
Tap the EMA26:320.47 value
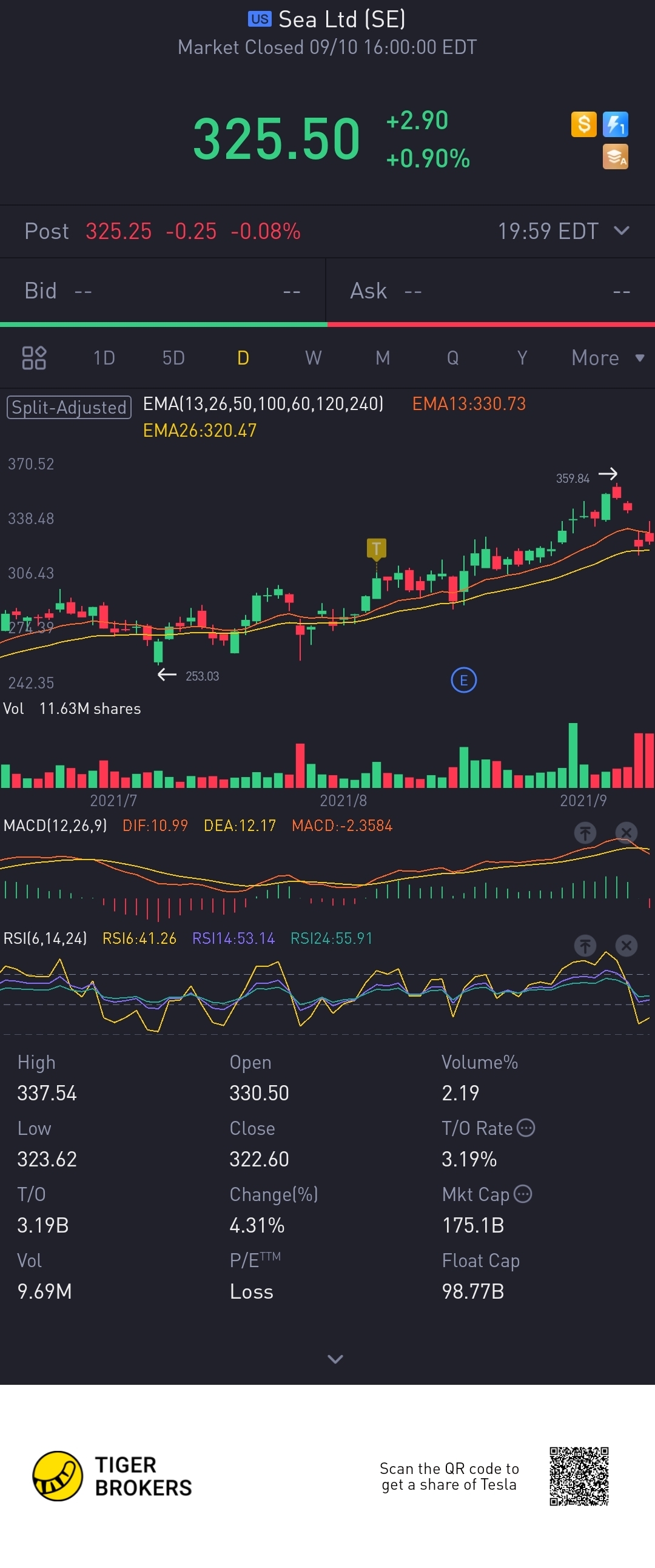[200, 430]
